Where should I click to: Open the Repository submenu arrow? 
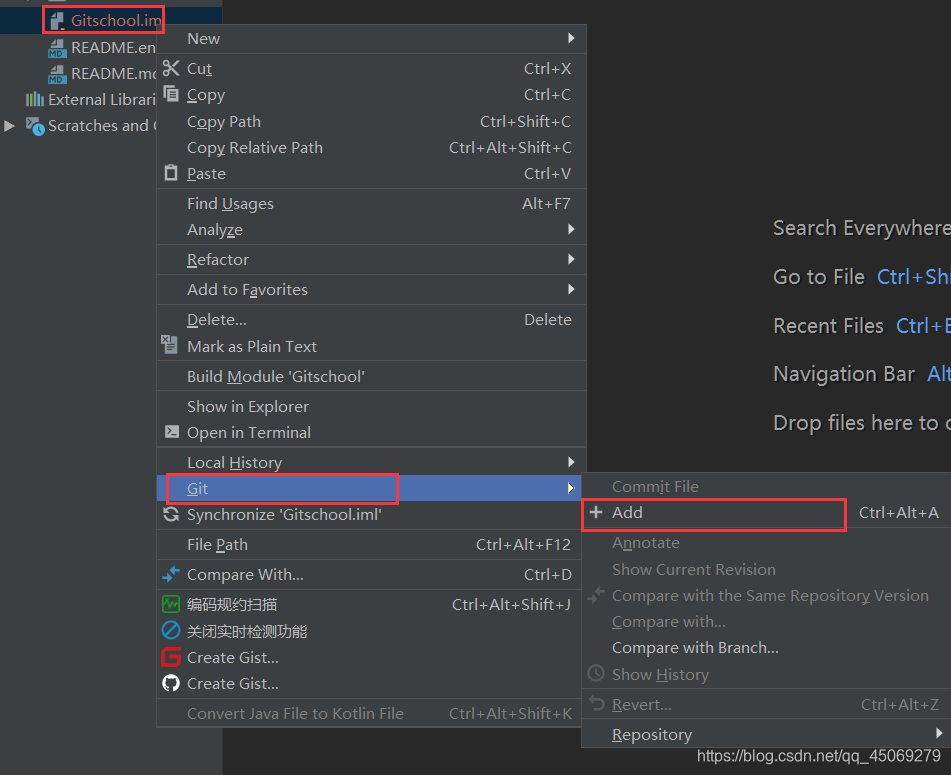click(939, 733)
